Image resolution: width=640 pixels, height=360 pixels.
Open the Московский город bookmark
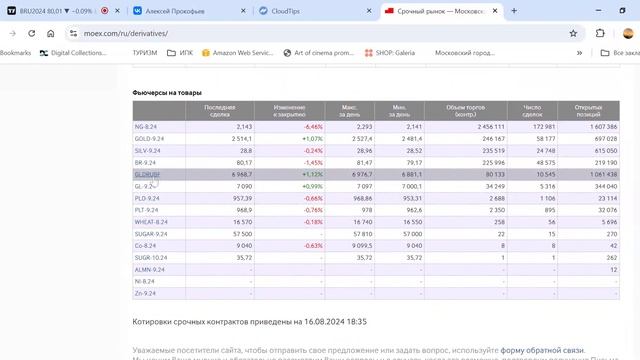[x=464, y=53]
